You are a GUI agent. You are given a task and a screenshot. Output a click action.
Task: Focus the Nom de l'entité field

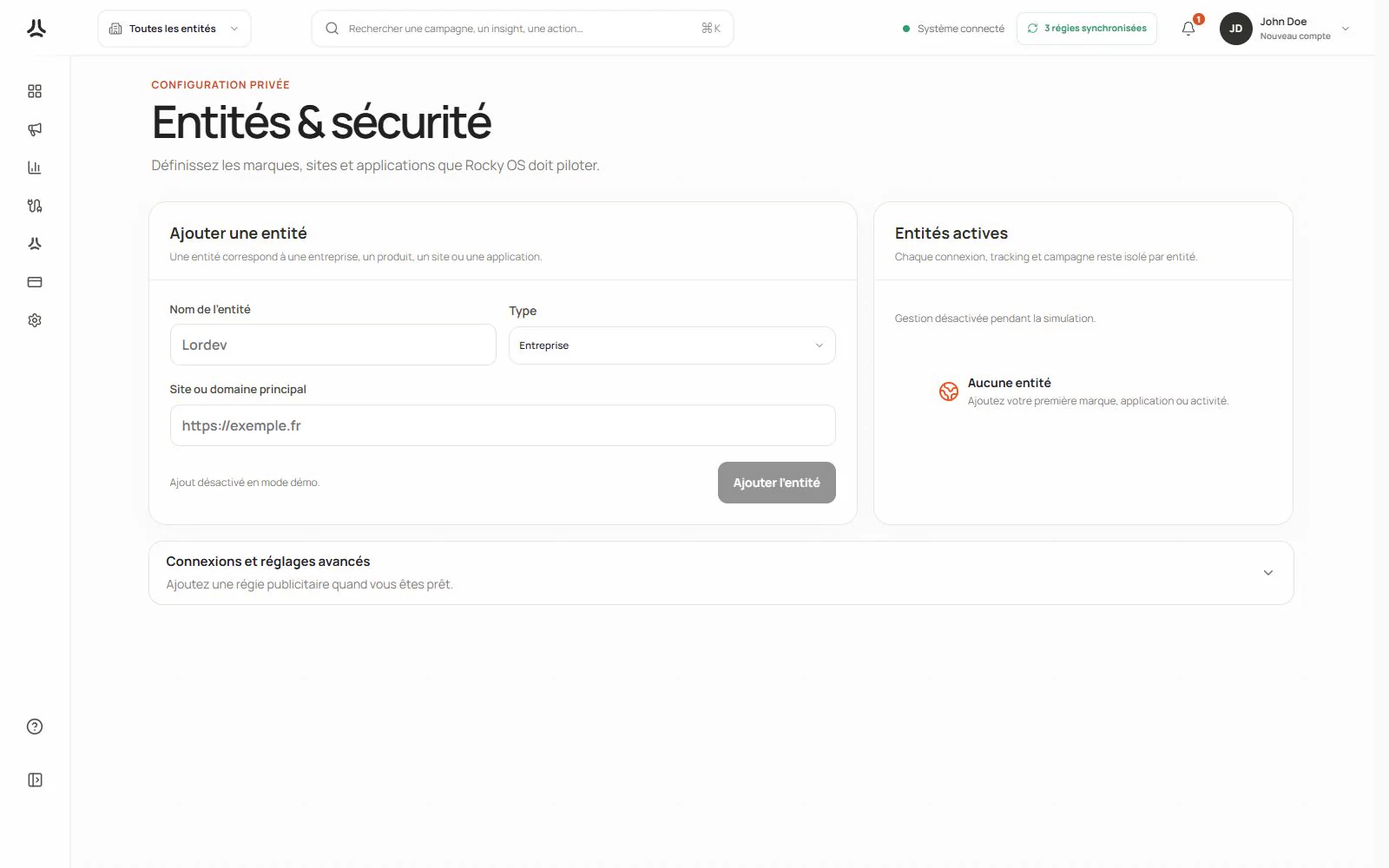point(333,345)
